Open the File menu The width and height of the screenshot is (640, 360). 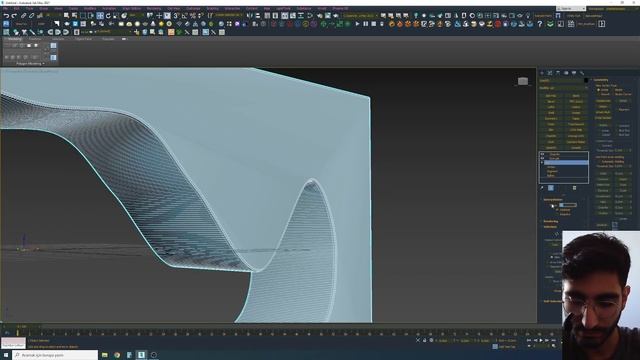coord(5,8)
